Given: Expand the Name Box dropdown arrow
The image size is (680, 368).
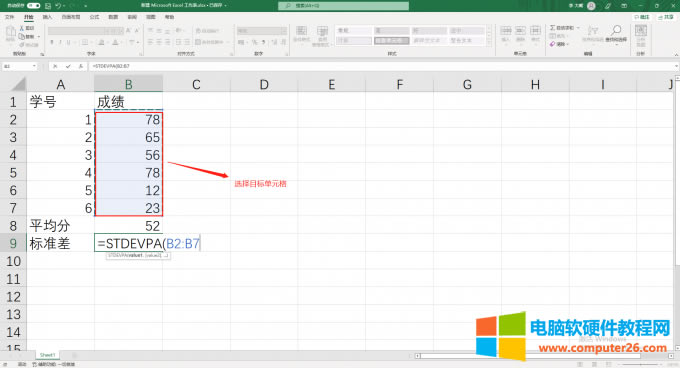Looking at the screenshot, I should [x=34, y=66].
